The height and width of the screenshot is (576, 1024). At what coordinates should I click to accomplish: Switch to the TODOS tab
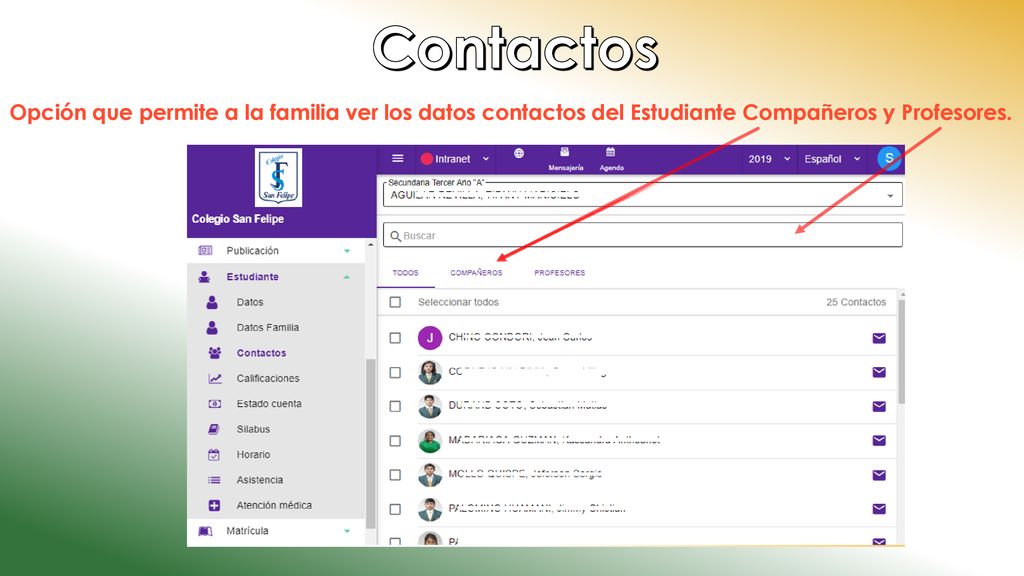(x=406, y=273)
